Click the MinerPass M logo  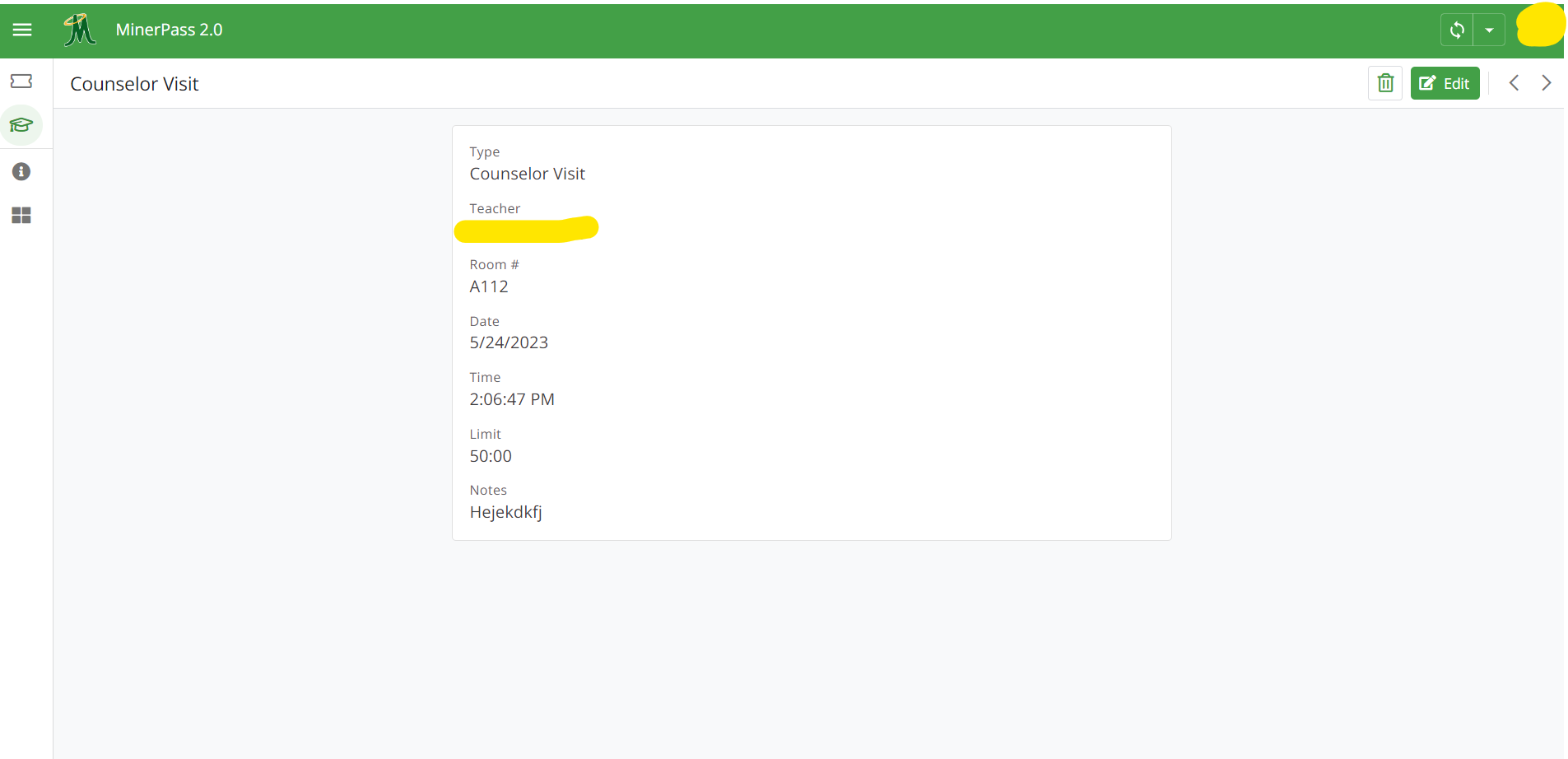coord(80,30)
